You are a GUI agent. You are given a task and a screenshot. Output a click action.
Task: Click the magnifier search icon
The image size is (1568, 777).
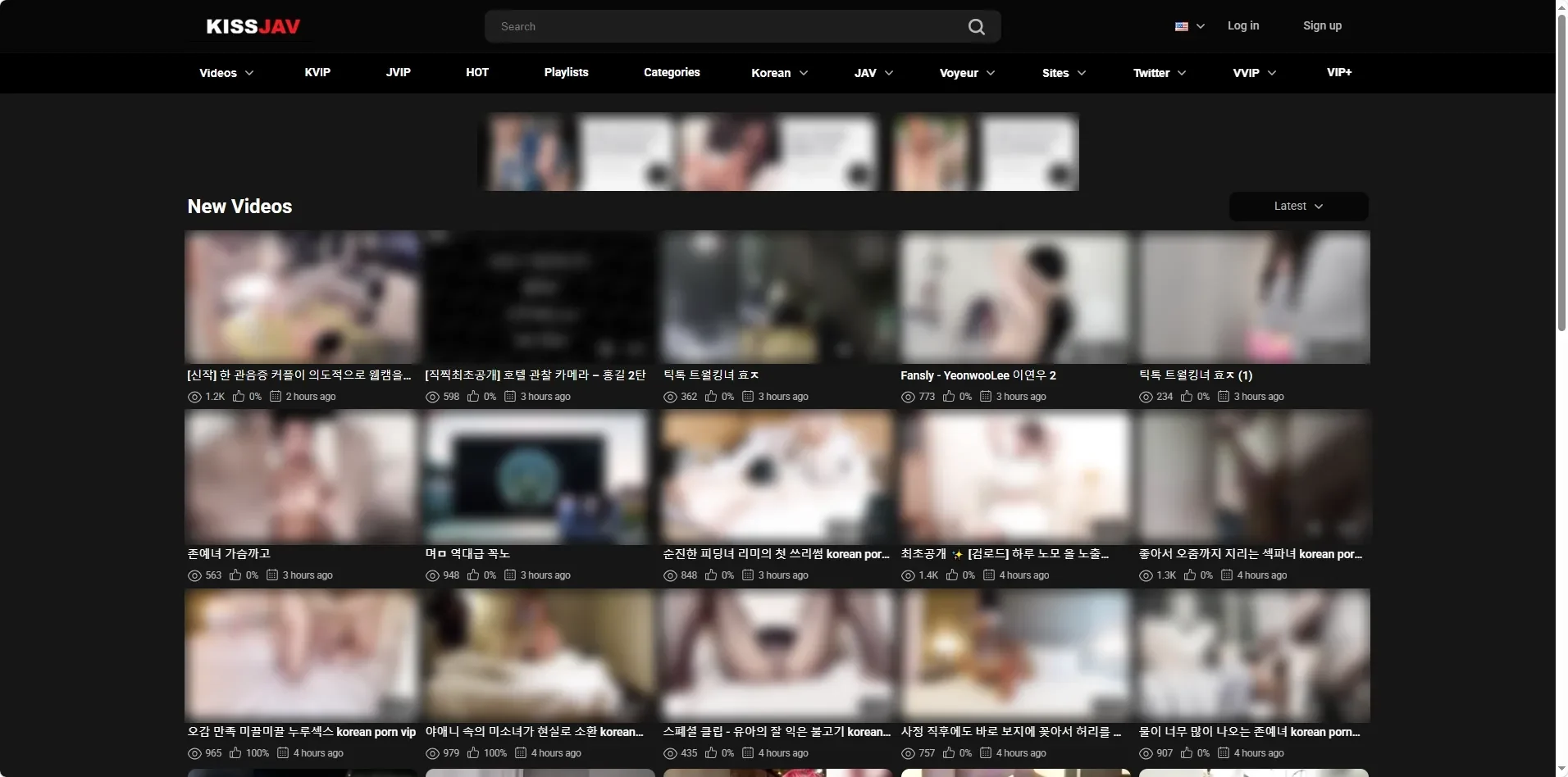[976, 27]
